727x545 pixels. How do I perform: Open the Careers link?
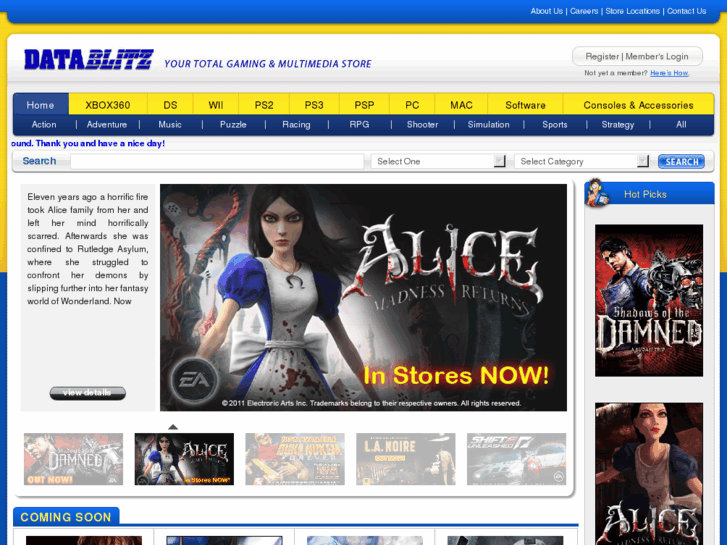pyautogui.click(x=584, y=11)
